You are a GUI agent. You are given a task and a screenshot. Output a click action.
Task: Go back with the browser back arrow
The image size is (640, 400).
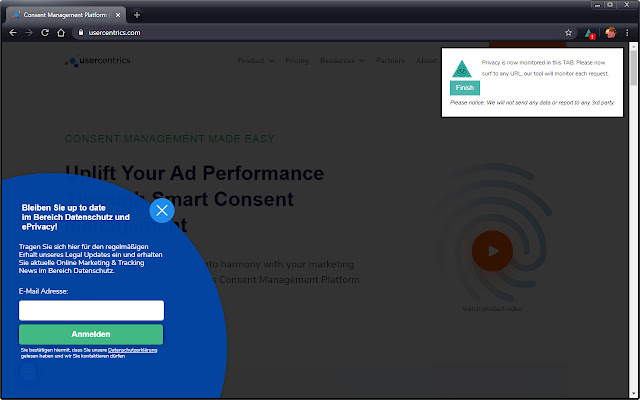tap(13, 33)
